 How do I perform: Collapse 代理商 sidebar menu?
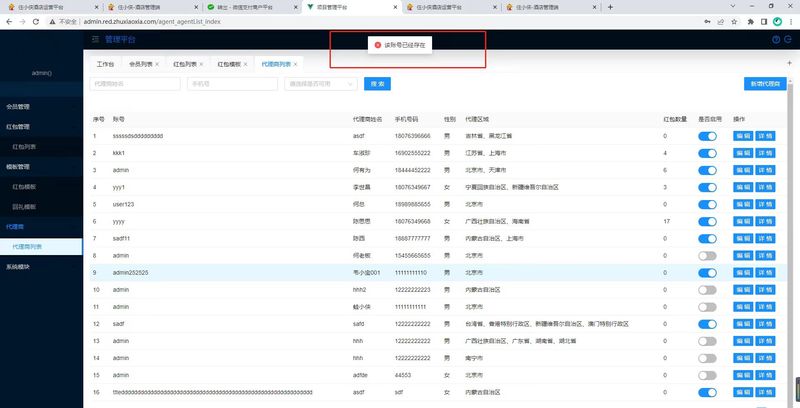coord(41,226)
